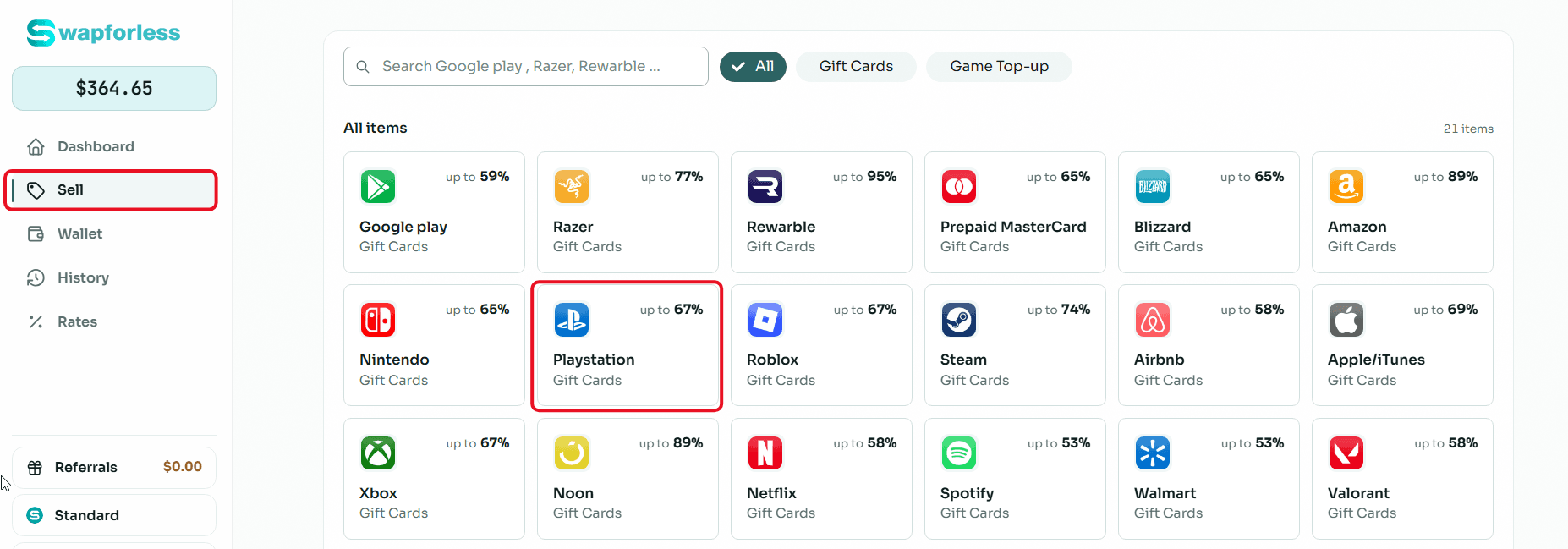Select the Razer card title
Viewport: 1568px width, 549px height.
pyautogui.click(x=573, y=227)
